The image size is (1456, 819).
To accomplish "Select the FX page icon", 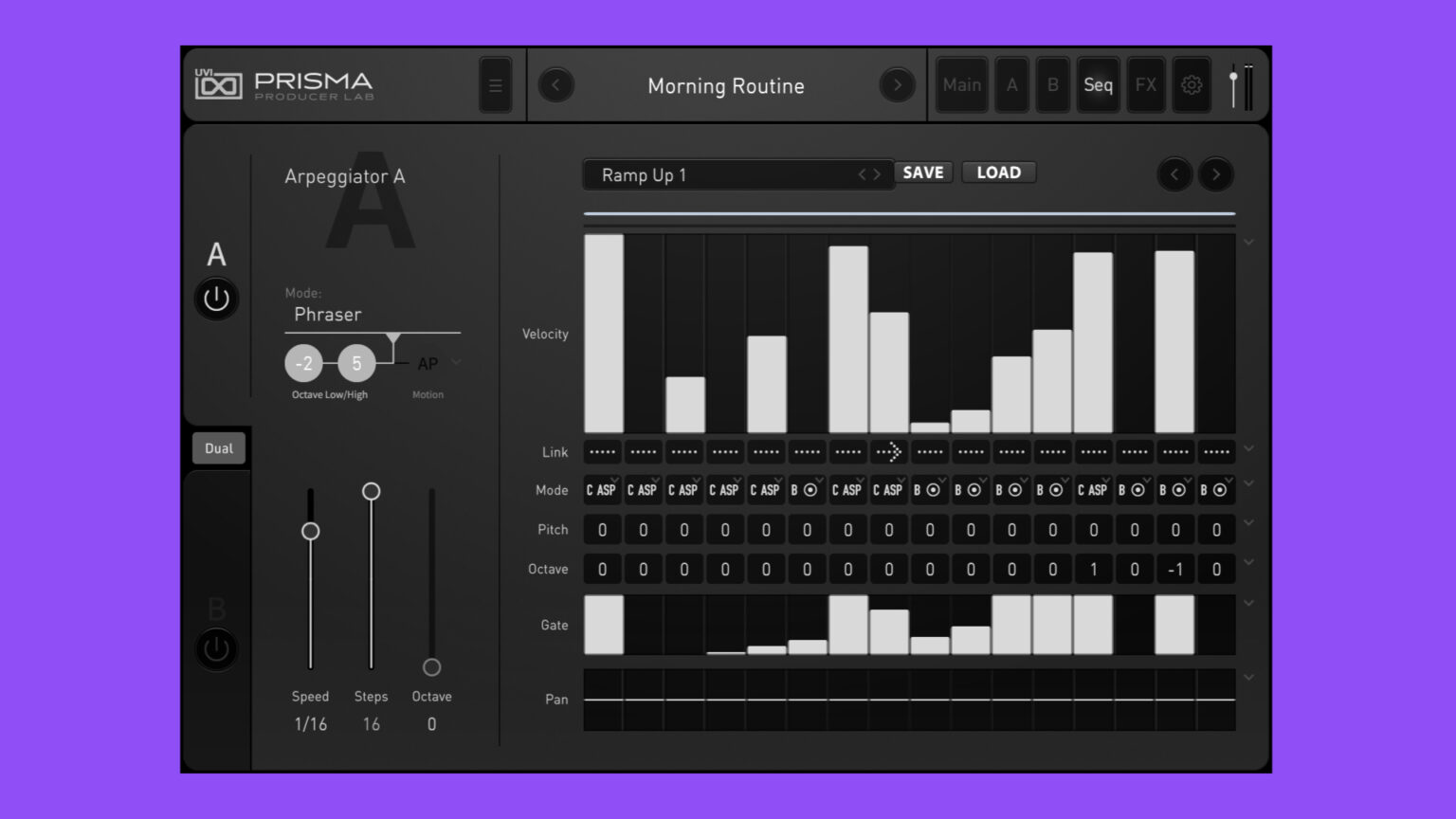I will point(1145,84).
